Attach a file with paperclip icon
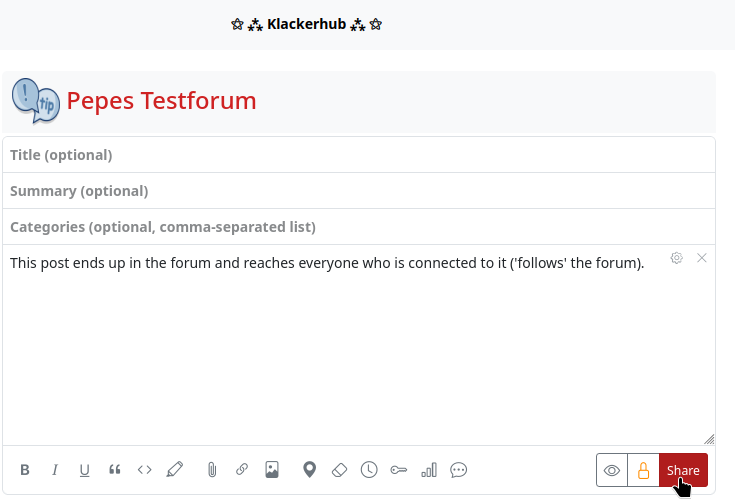Screen dimensions: 735x504 point(212,470)
